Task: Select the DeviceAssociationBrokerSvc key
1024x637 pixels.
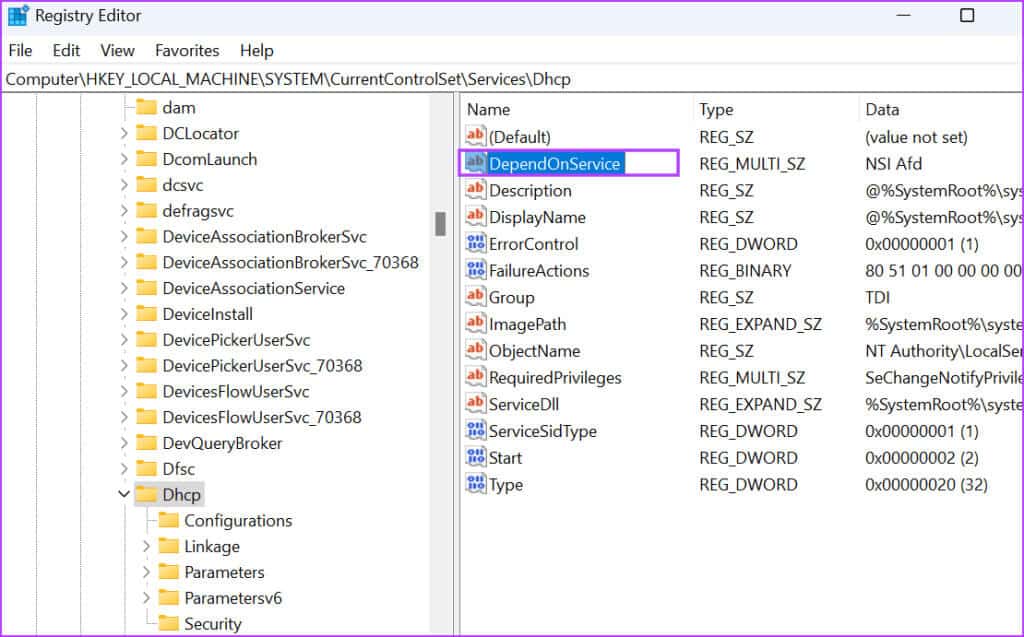Action: pyautogui.click(x=264, y=237)
